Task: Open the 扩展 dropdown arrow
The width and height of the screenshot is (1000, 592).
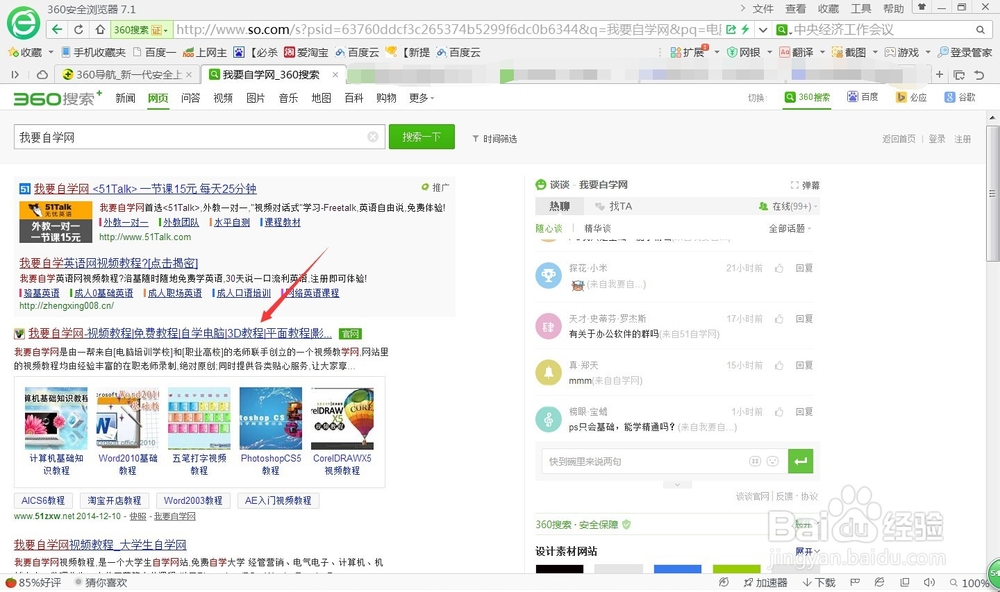Action: [x=717, y=52]
